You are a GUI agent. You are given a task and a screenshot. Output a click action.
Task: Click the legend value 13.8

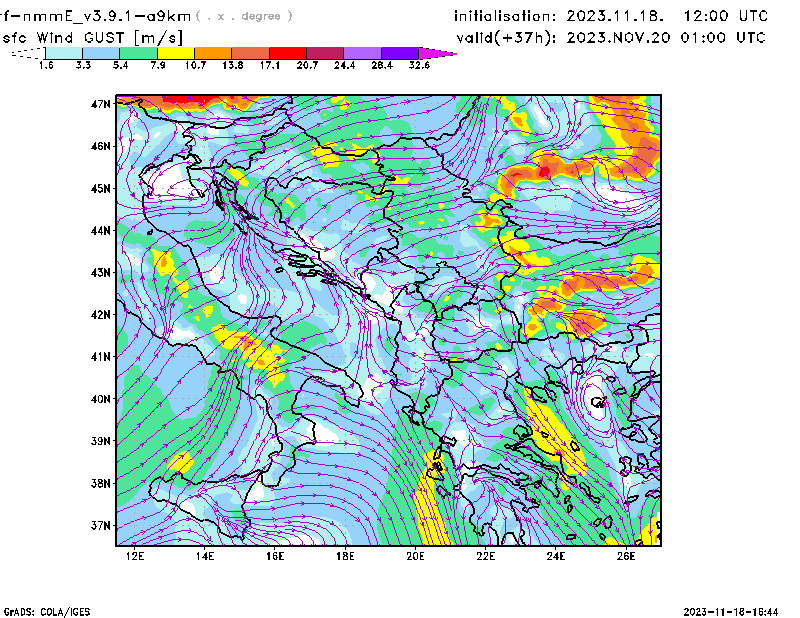(x=233, y=65)
